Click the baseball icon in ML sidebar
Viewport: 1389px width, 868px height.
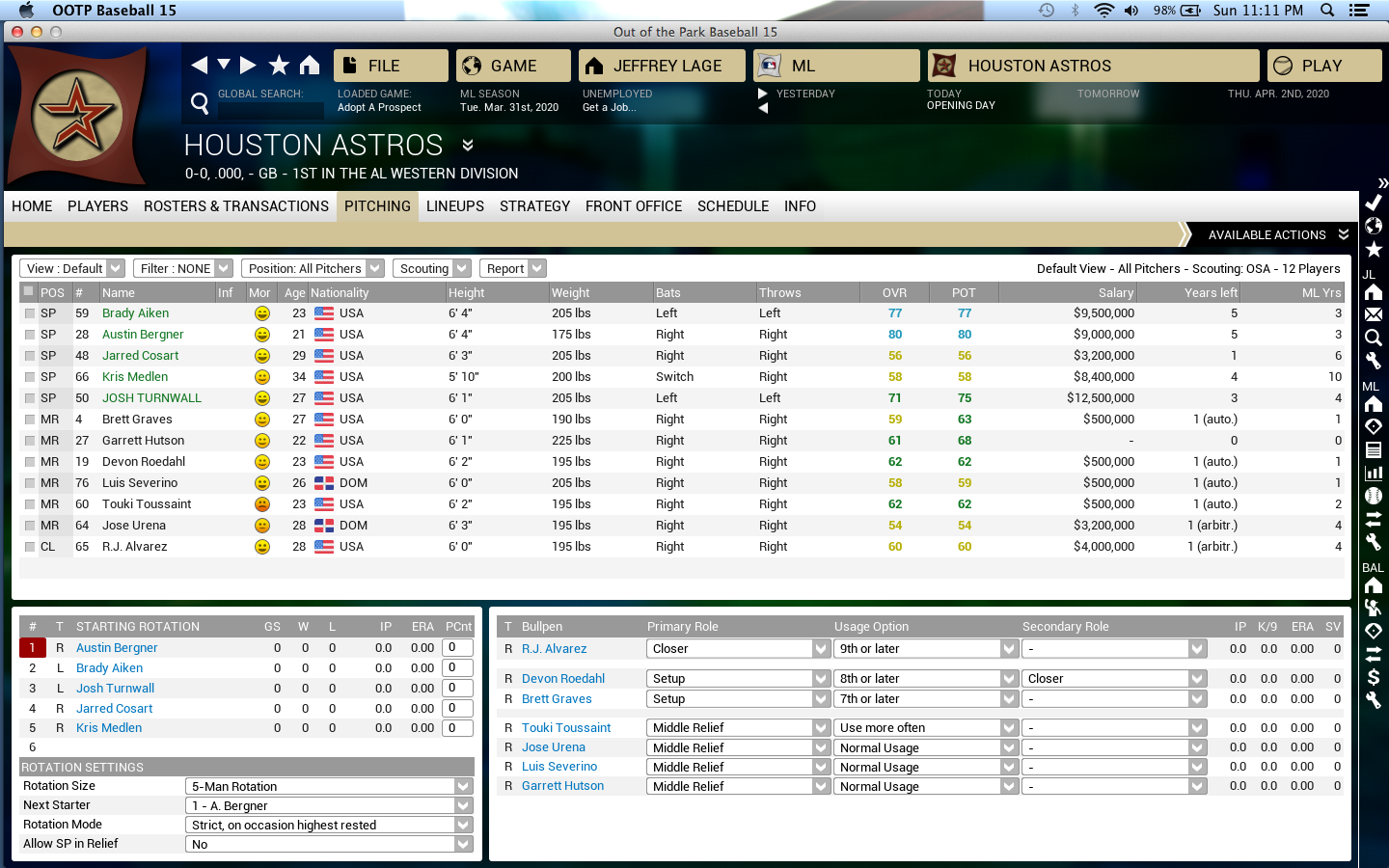1374,496
